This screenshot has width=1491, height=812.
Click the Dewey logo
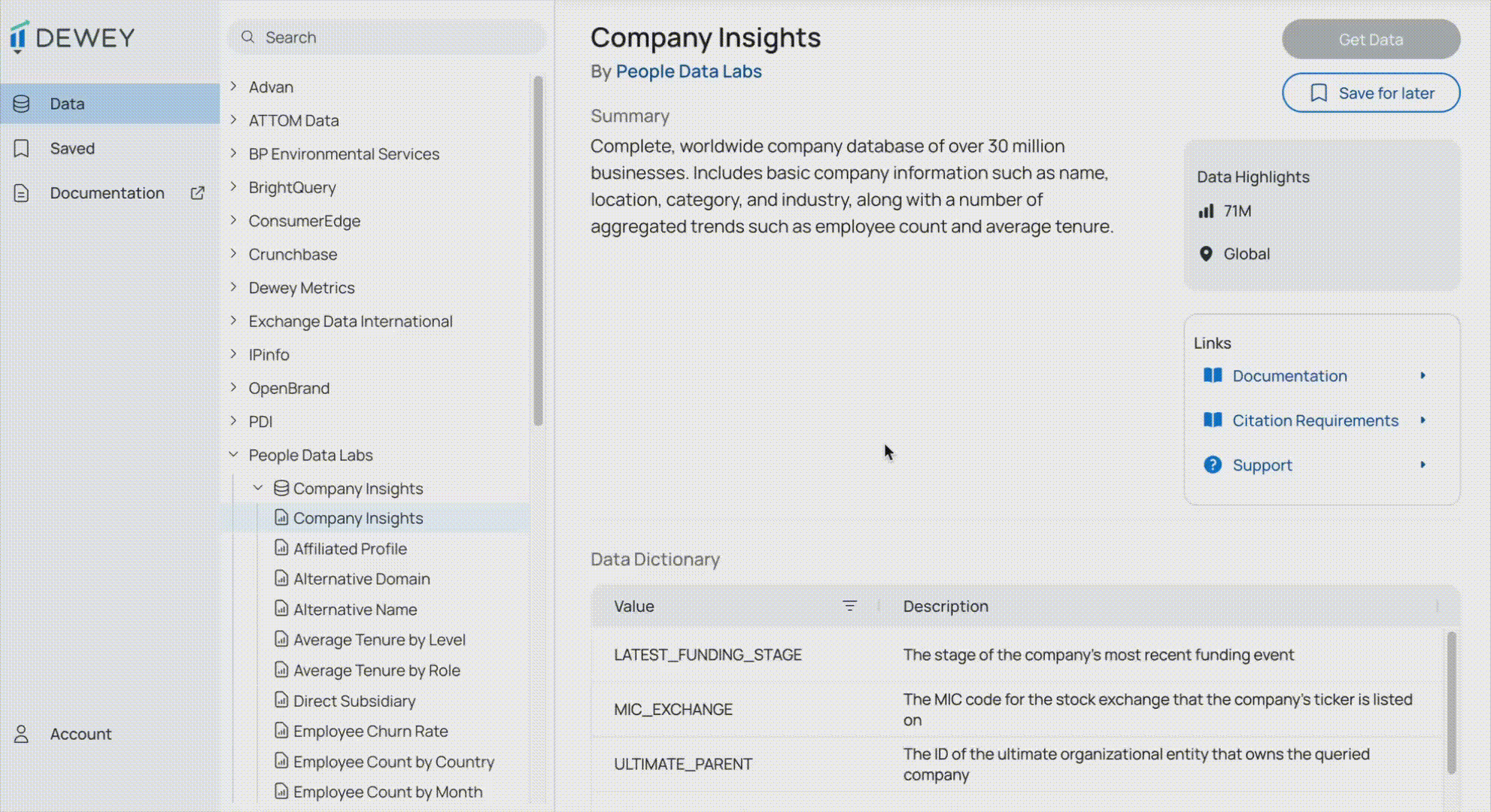click(72, 37)
